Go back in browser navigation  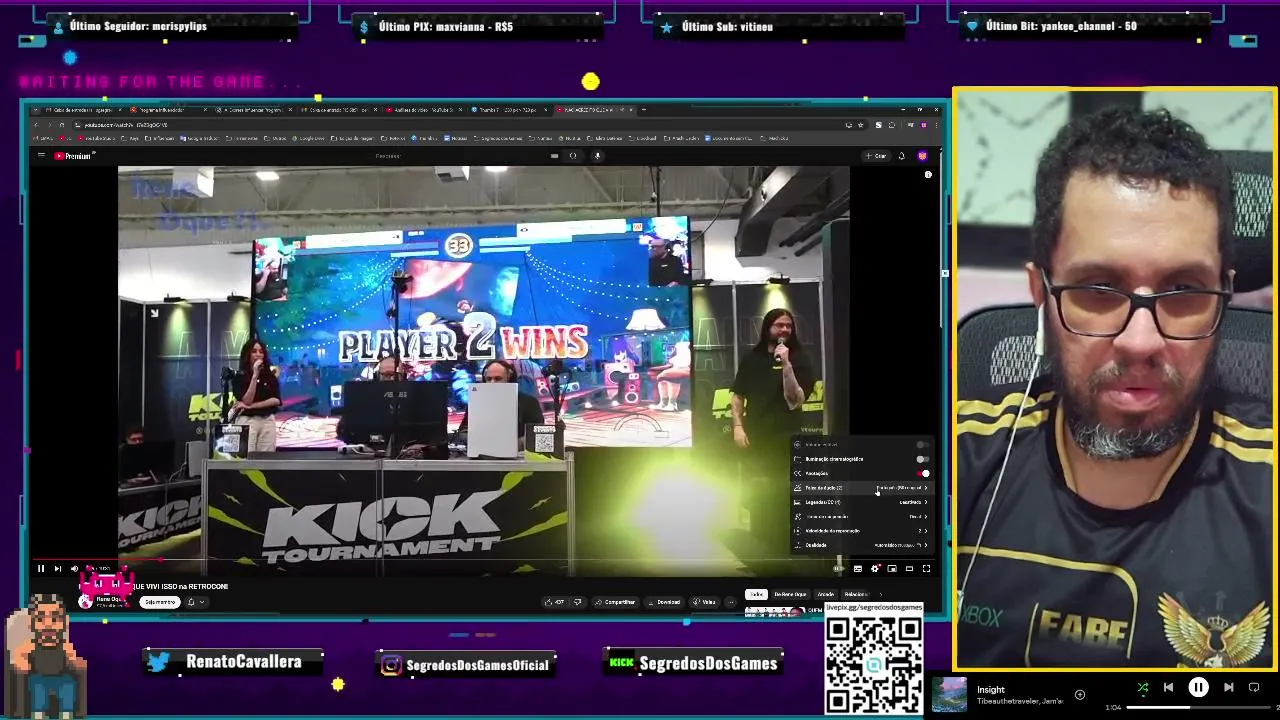click(x=36, y=125)
